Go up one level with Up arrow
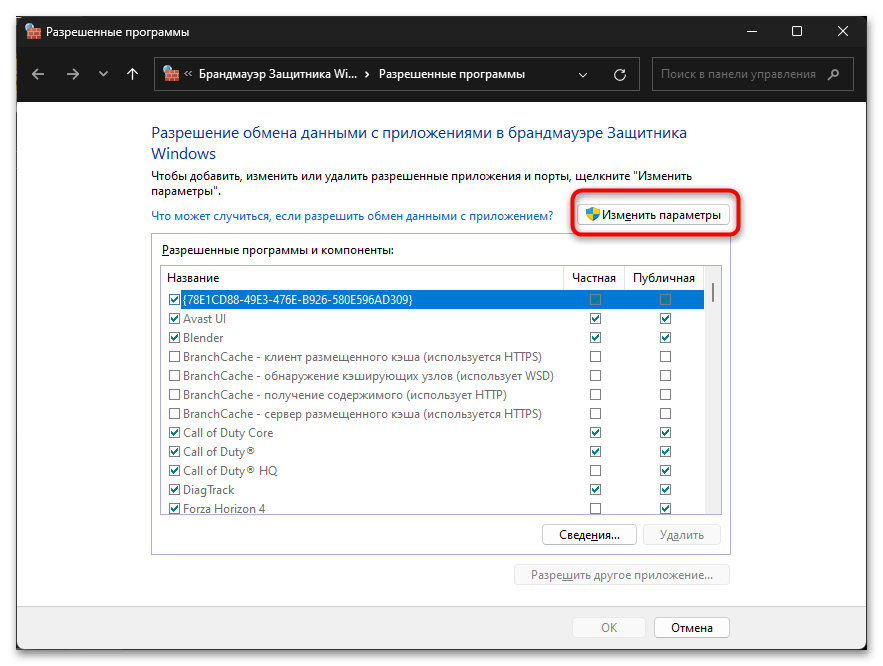The height and width of the screenshot is (666, 883). click(133, 75)
